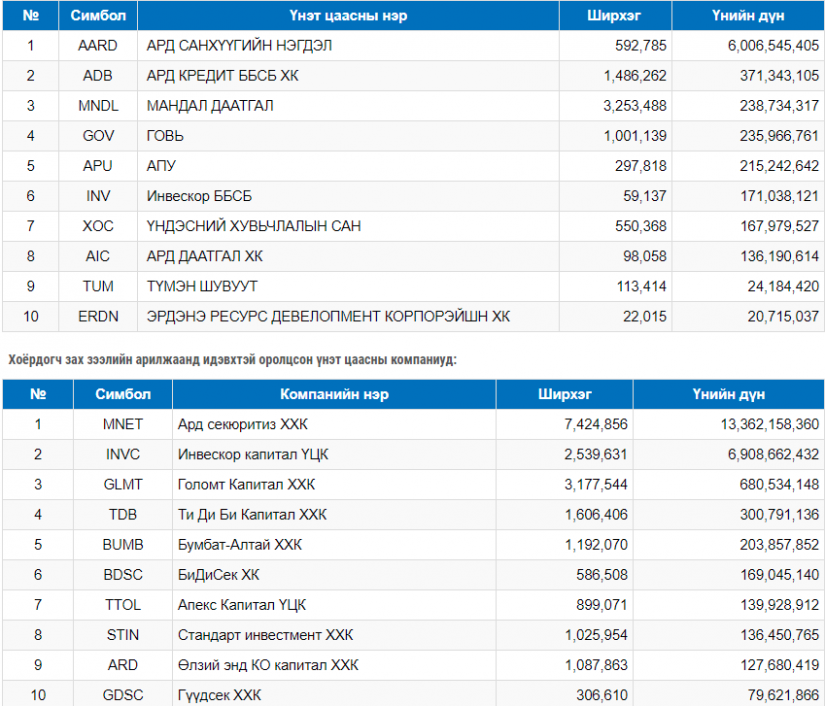Click quantity 2,539,631
Viewport: 825px width, 706px height.
click(x=596, y=454)
